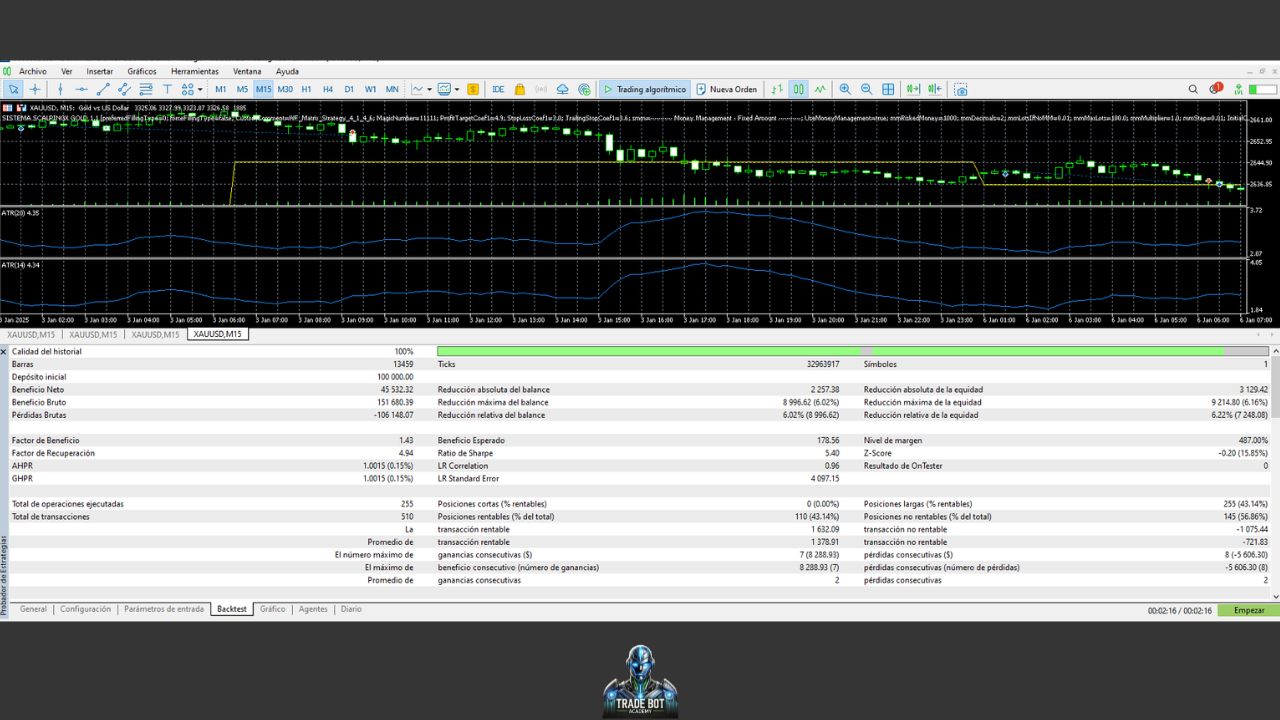
Task: Switch chart to H1 timeframe
Action: coord(307,89)
